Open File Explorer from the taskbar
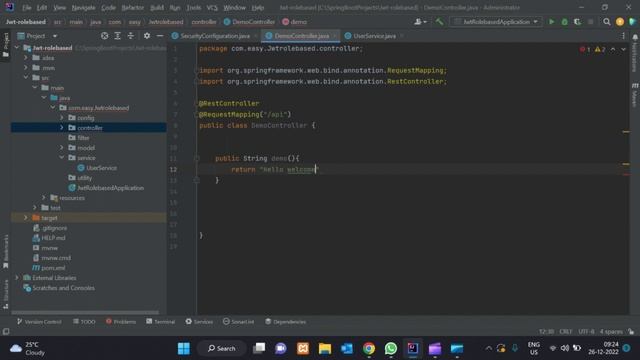640x360 pixels. pos(325,349)
